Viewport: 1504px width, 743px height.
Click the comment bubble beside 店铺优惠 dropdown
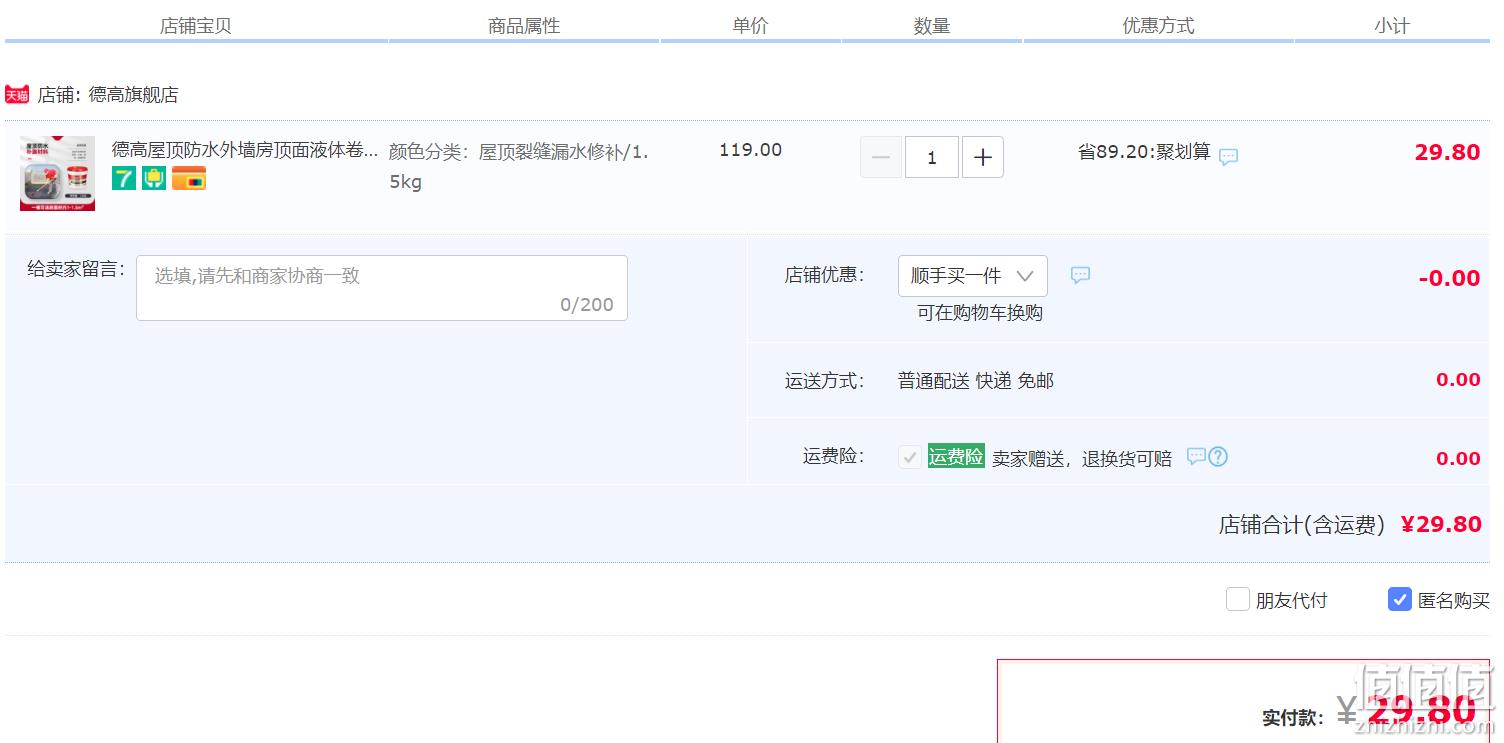pyautogui.click(x=1080, y=275)
